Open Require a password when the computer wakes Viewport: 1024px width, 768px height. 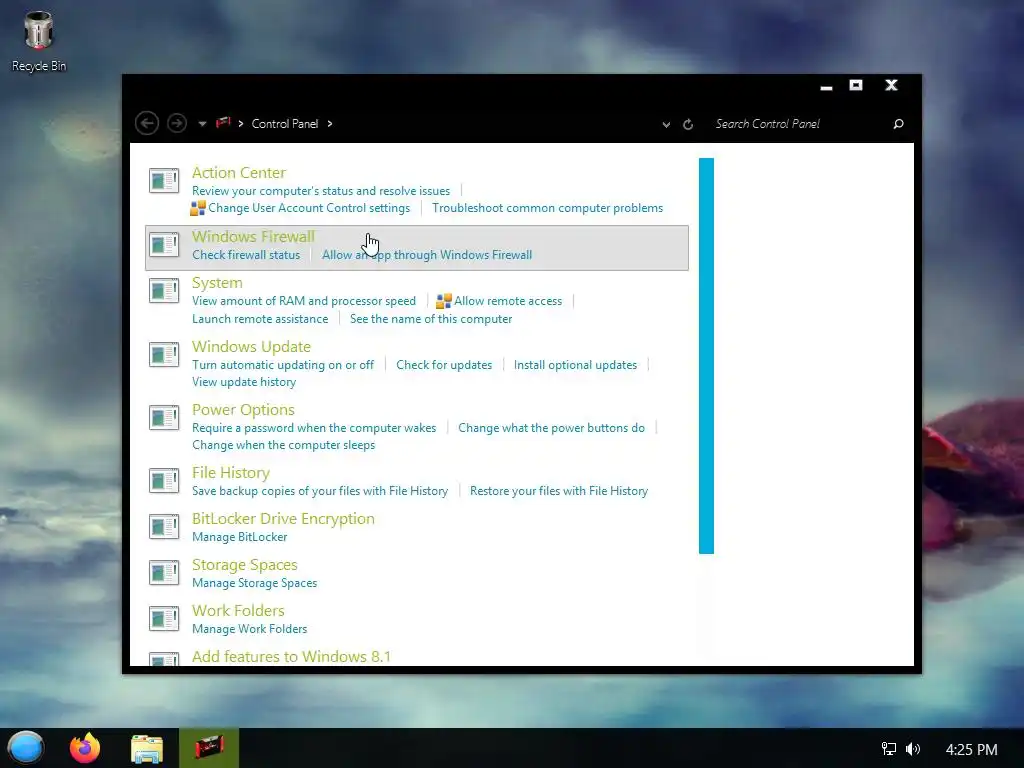point(314,428)
